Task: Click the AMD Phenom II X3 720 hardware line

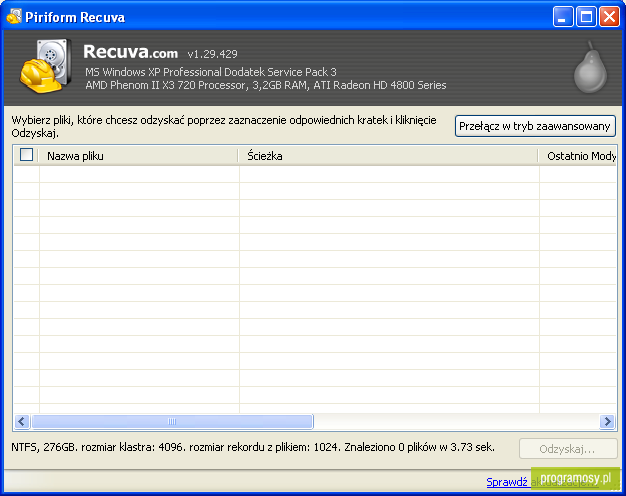Action: [266, 85]
